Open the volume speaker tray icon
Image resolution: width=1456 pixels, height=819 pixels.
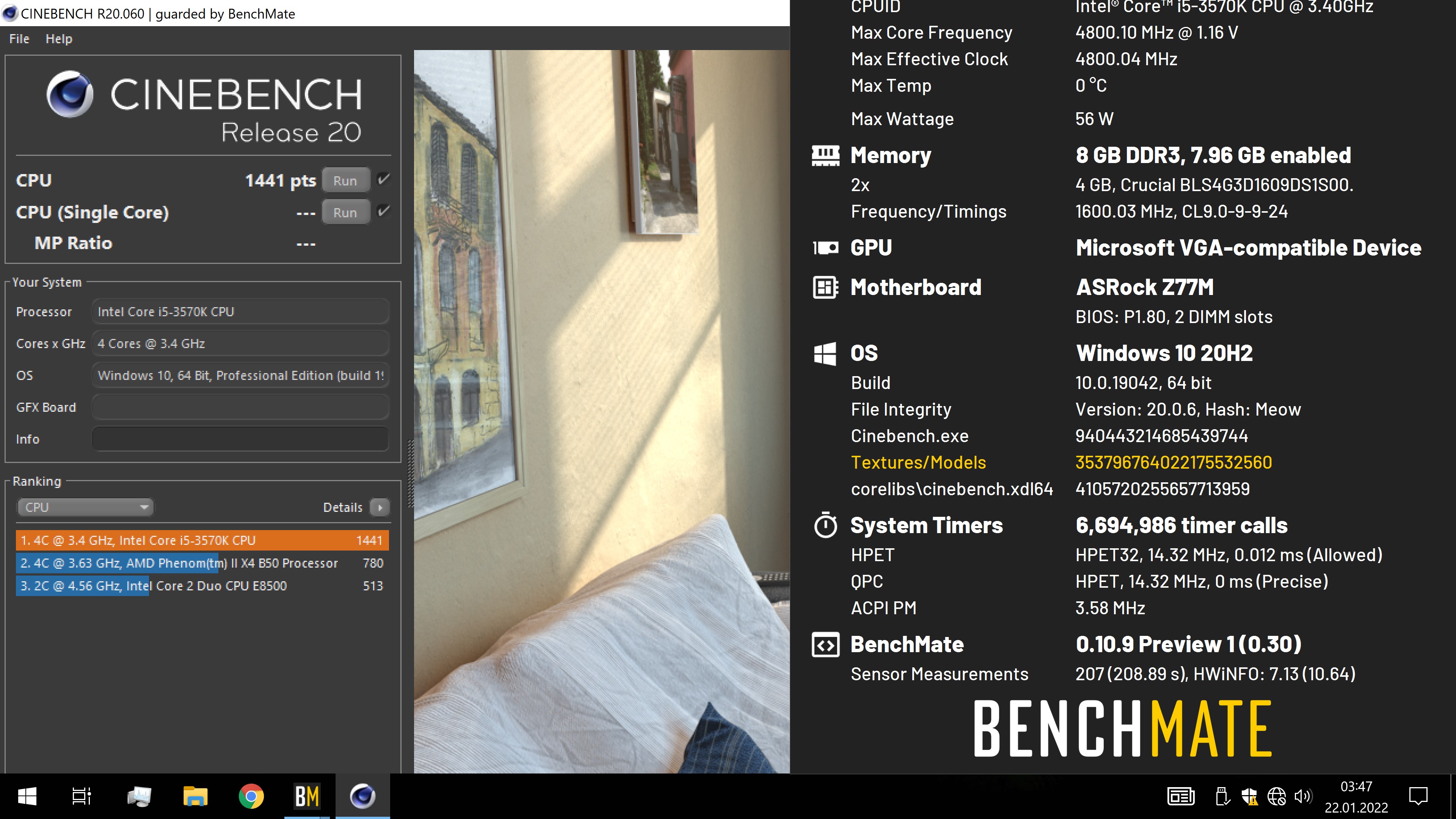1303,796
